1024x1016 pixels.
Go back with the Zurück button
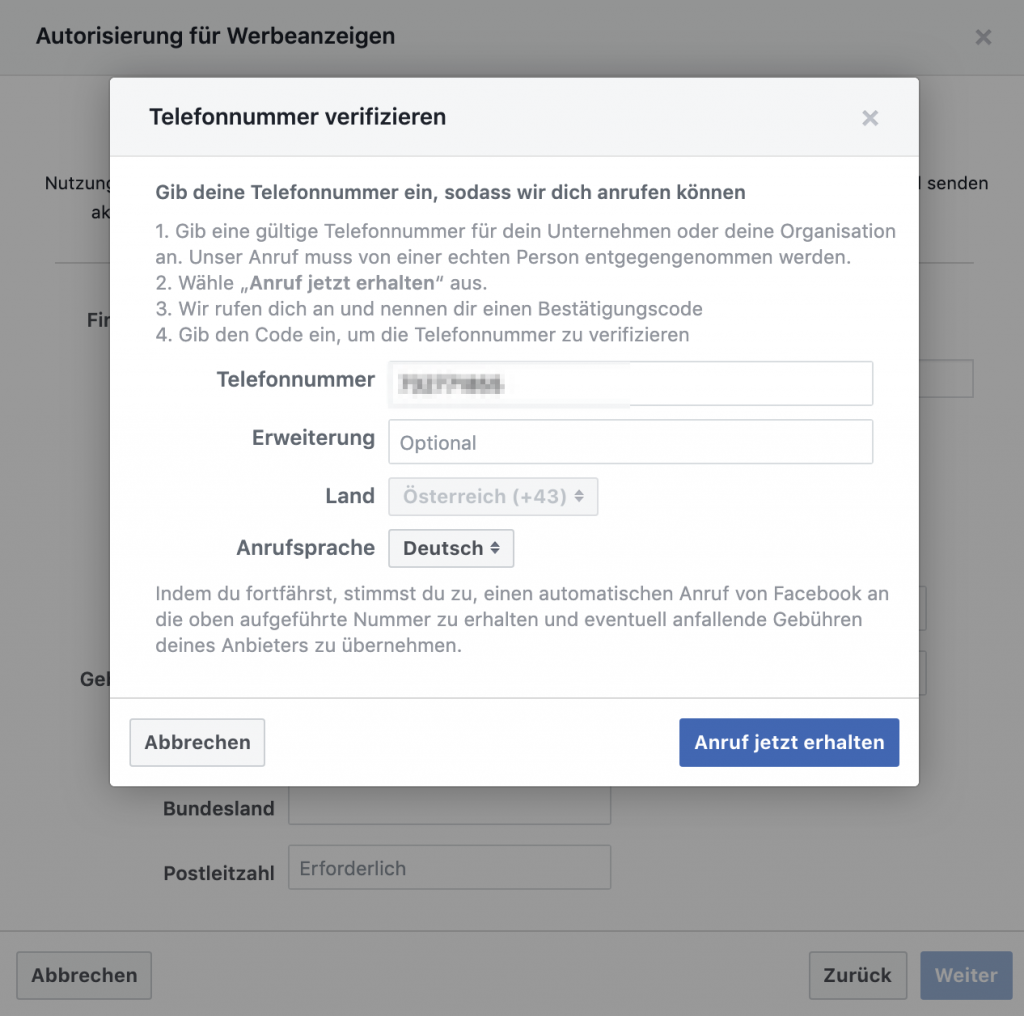click(857, 975)
